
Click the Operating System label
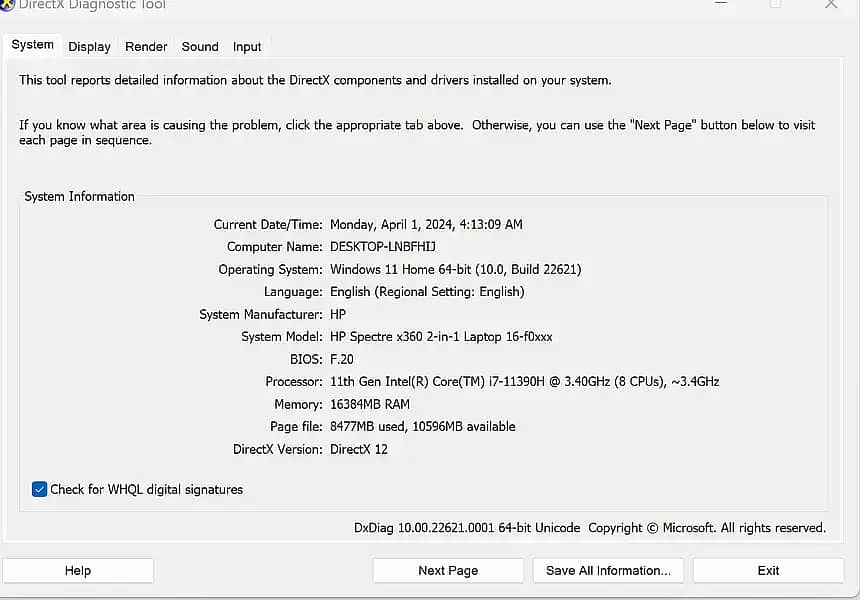tap(270, 269)
